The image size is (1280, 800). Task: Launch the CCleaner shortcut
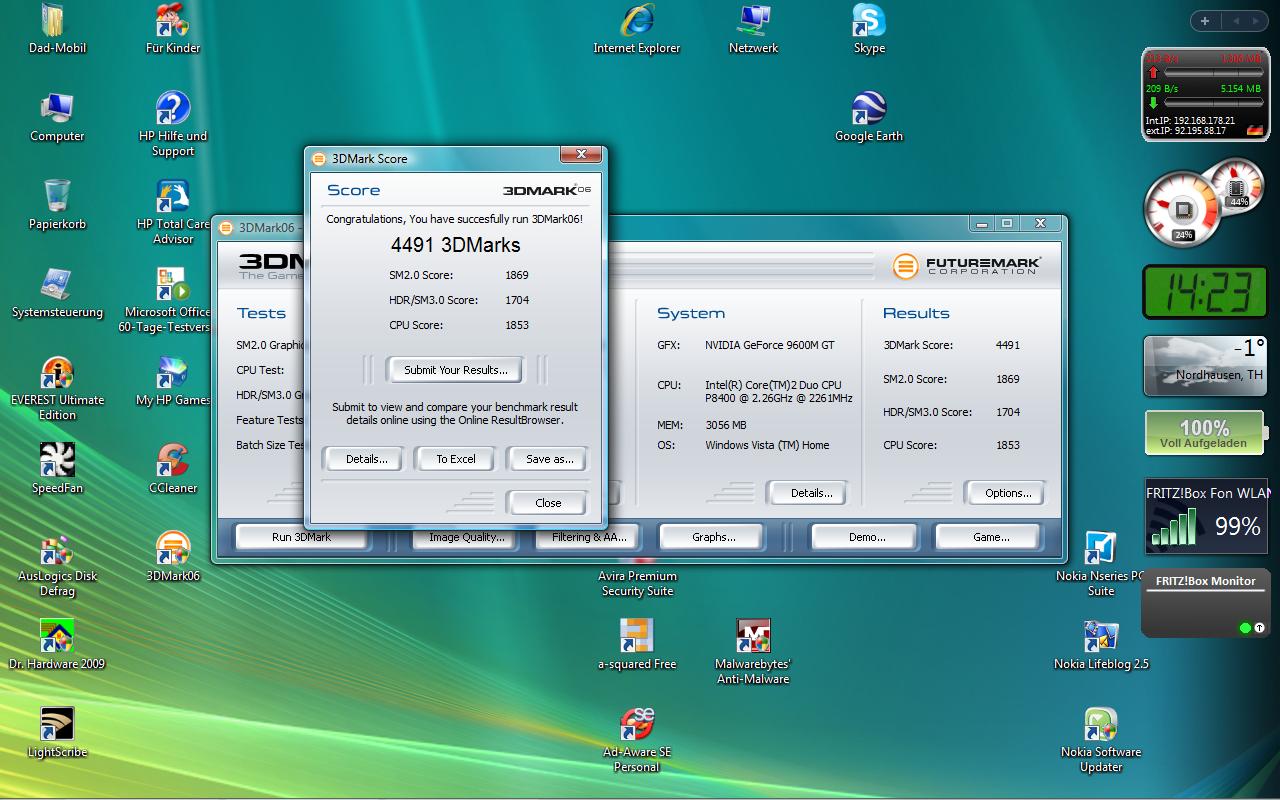point(173,470)
